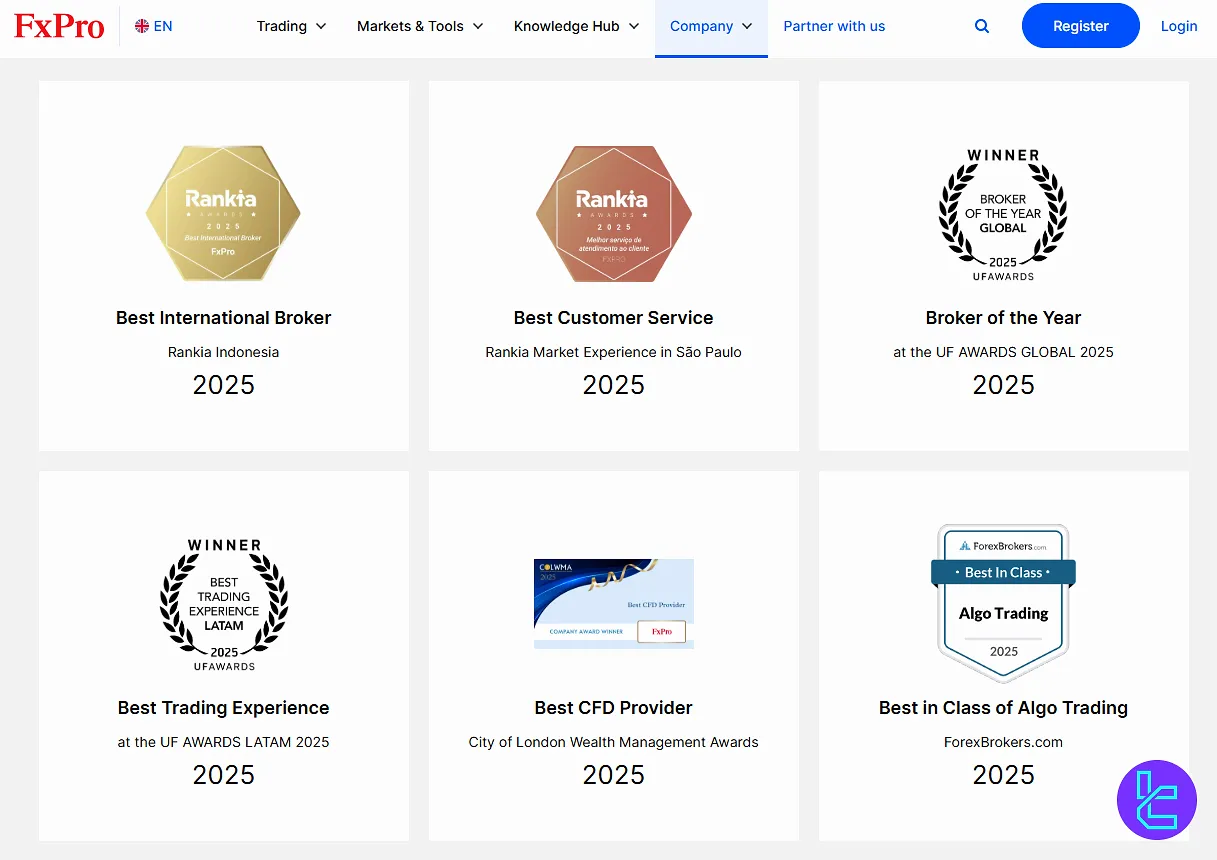
Task: Open the search magnifier icon
Action: (982, 26)
